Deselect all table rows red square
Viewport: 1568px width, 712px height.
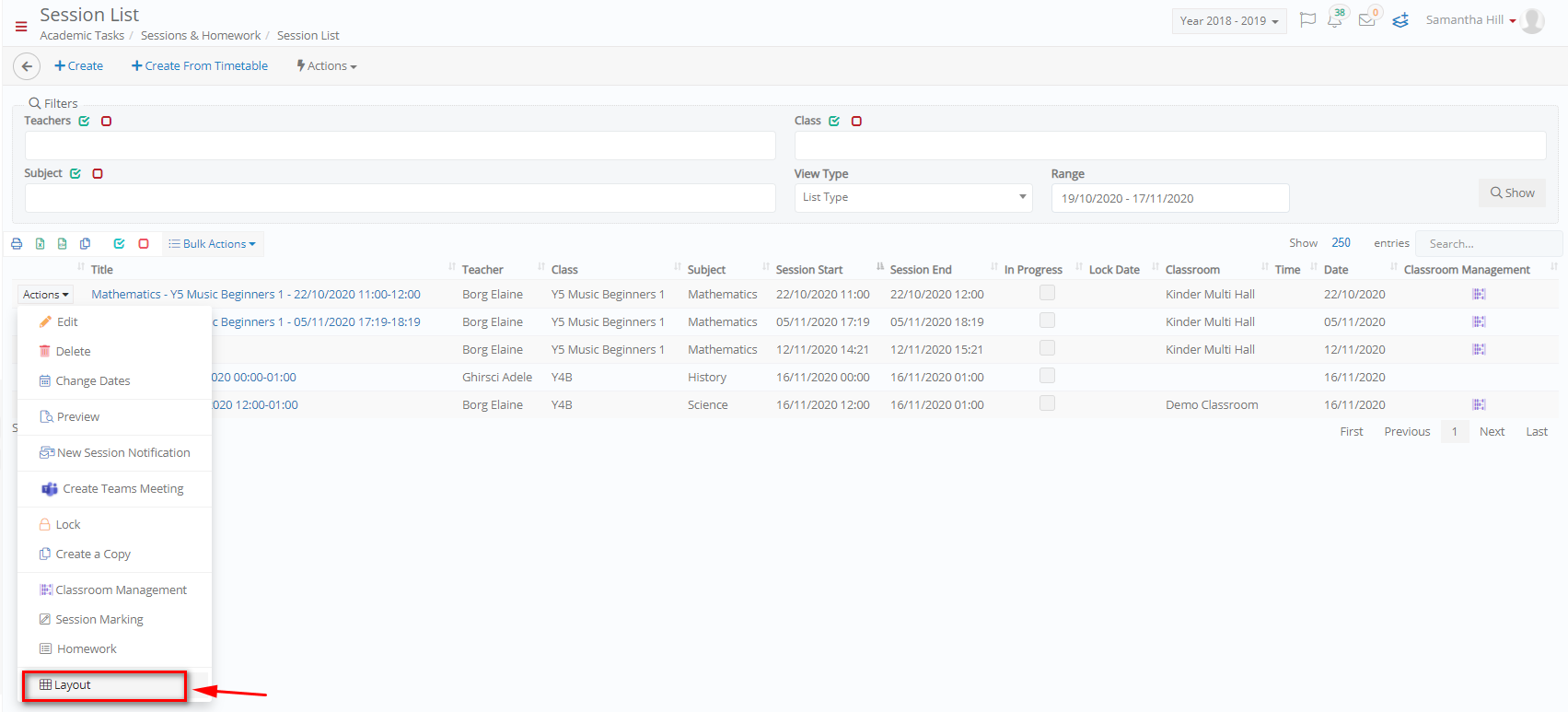tap(144, 244)
